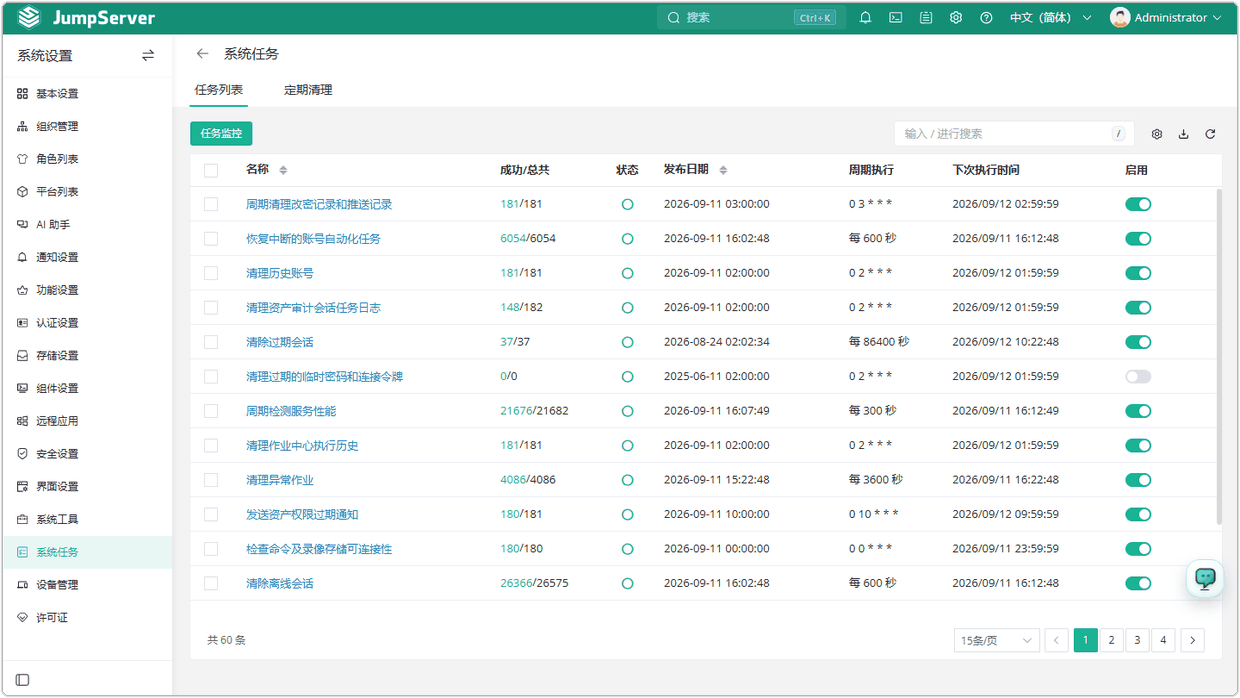Sort by 名称 column sort icon
The image size is (1240, 698).
pyautogui.click(x=283, y=170)
